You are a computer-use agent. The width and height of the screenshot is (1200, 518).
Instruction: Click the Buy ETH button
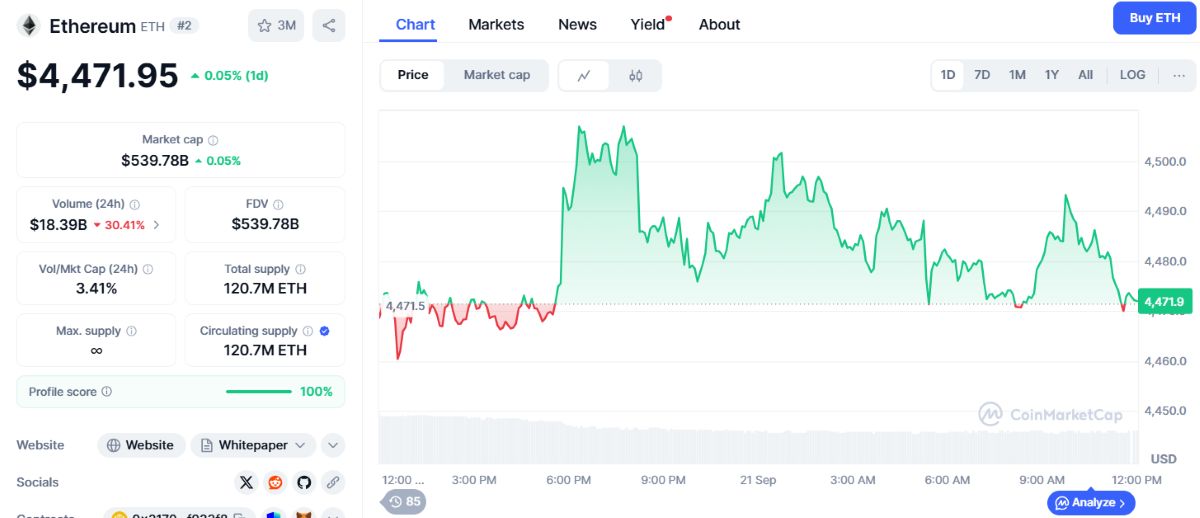[x=1154, y=18]
